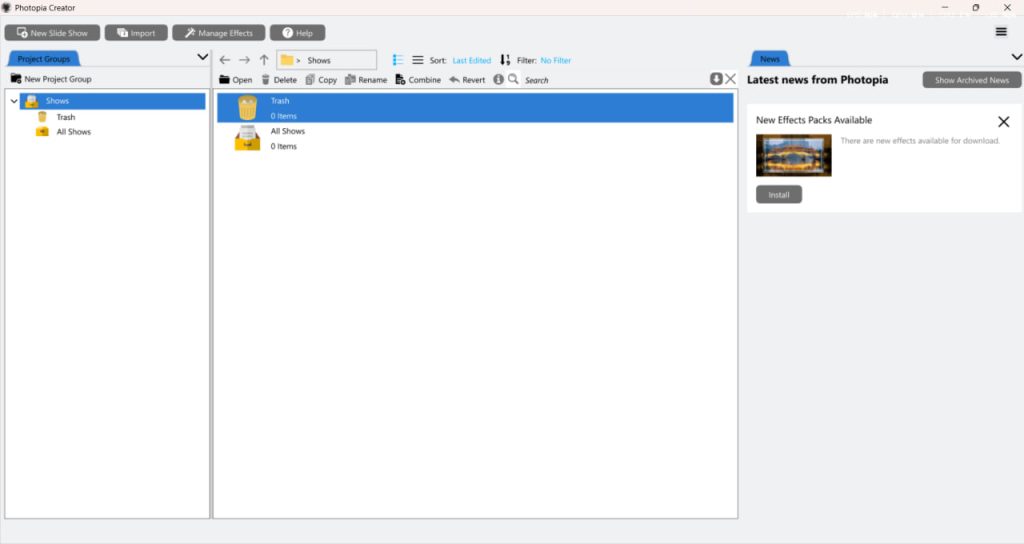1024x544 pixels.
Task: Click the All Shows folder icon in list
Action: [x=248, y=138]
